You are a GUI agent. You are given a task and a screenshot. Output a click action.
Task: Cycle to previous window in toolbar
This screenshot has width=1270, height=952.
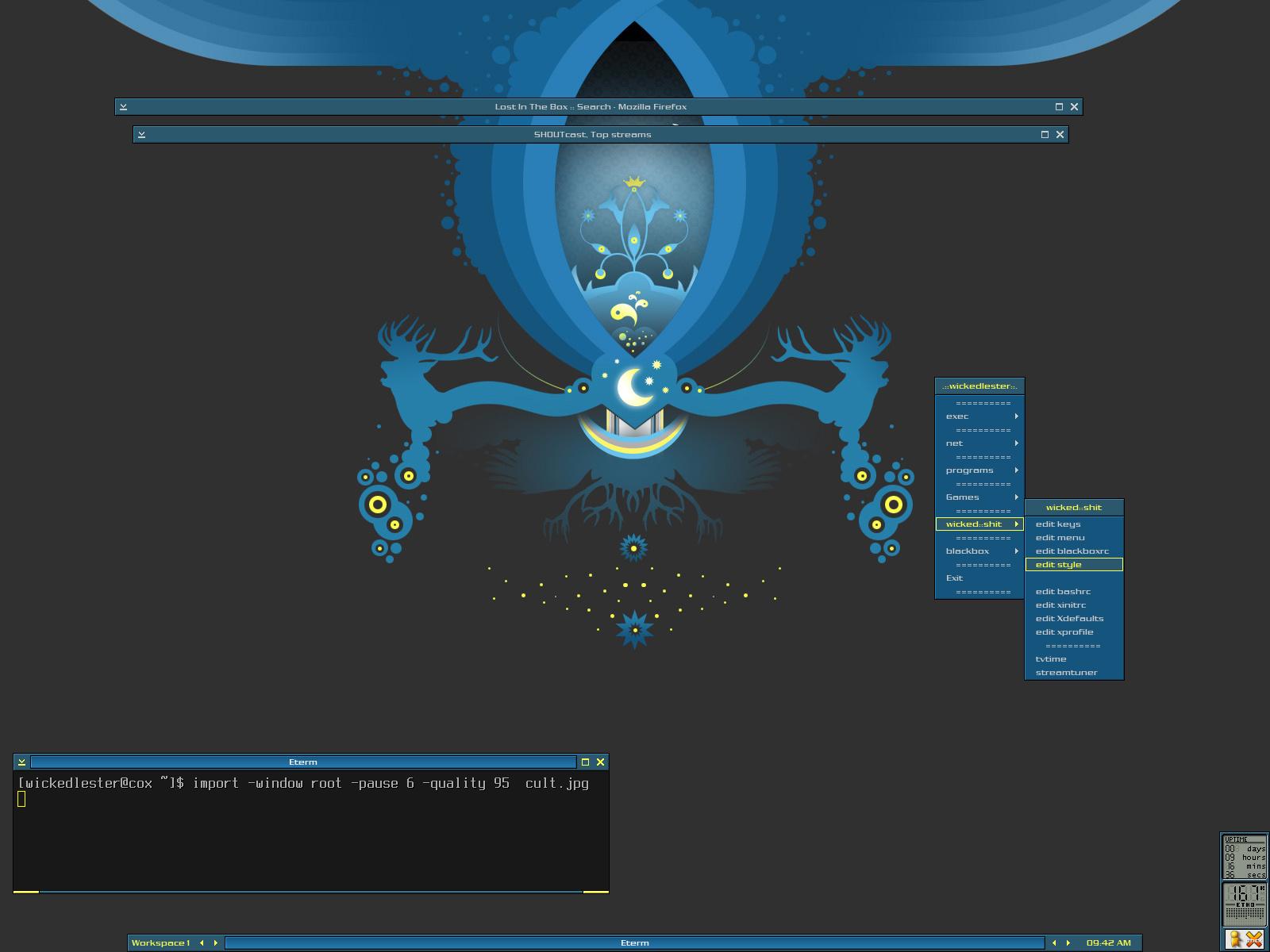(1054, 943)
